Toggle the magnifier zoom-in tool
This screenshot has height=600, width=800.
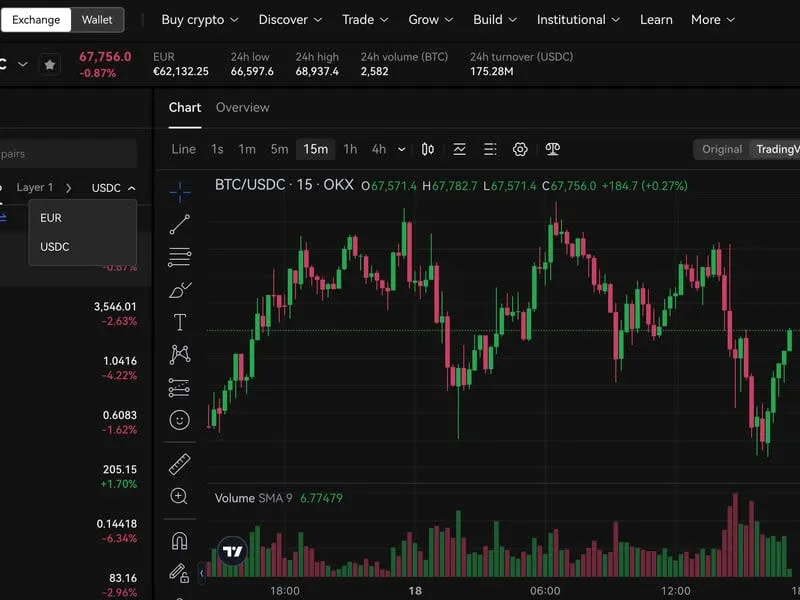coord(179,496)
